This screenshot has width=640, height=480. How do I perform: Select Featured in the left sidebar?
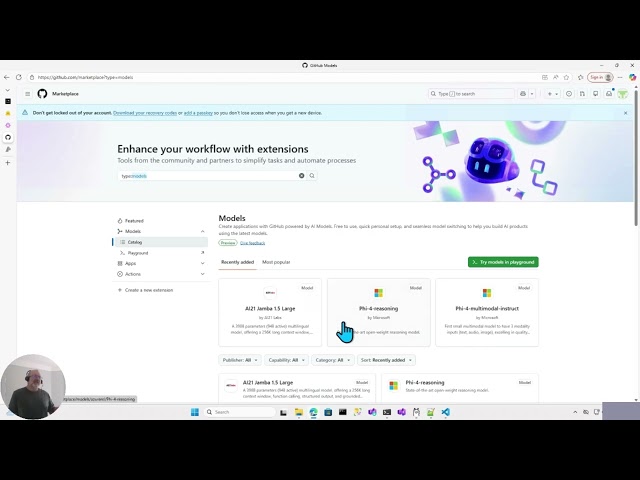(134, 221)
